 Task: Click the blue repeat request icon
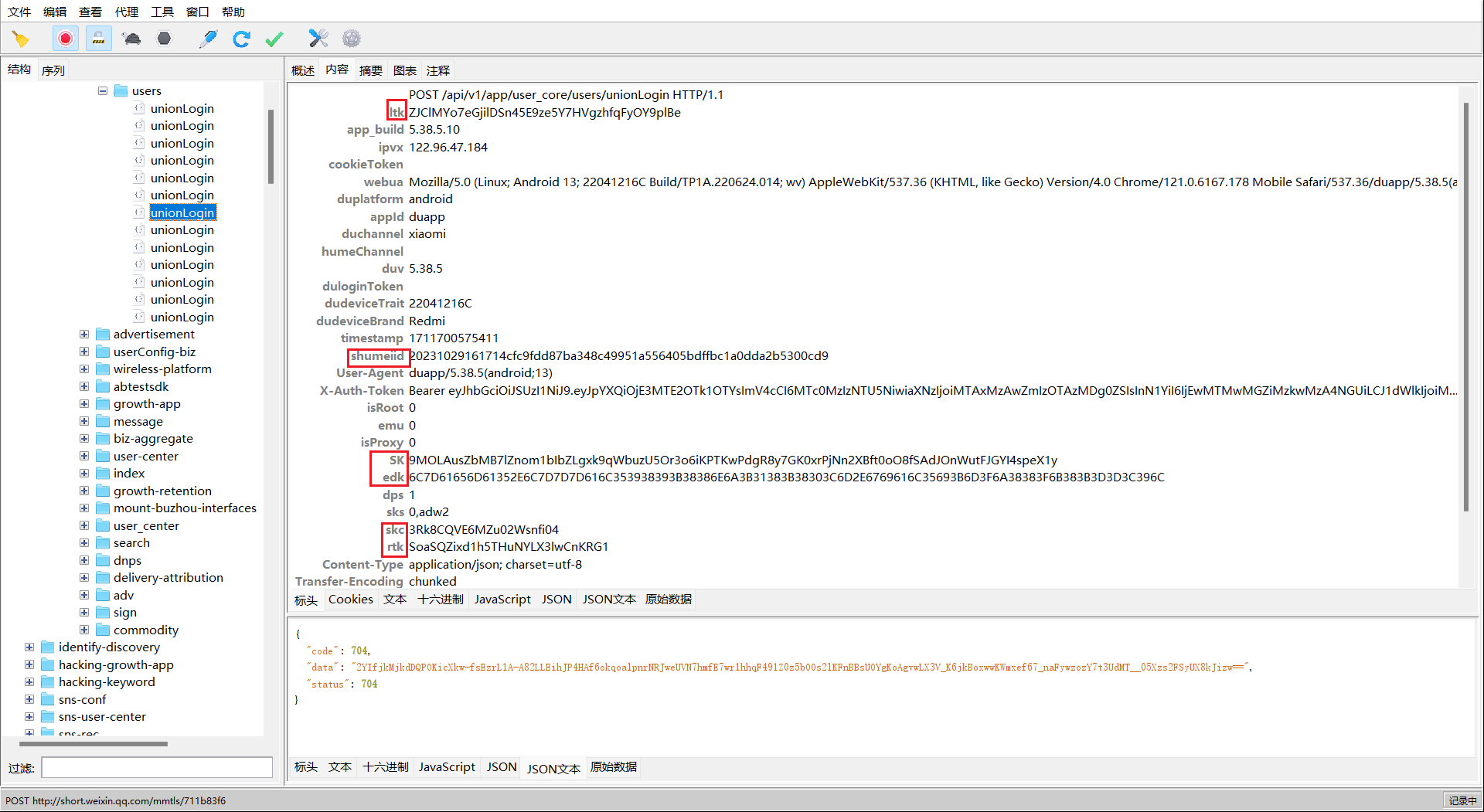[241, 39]
